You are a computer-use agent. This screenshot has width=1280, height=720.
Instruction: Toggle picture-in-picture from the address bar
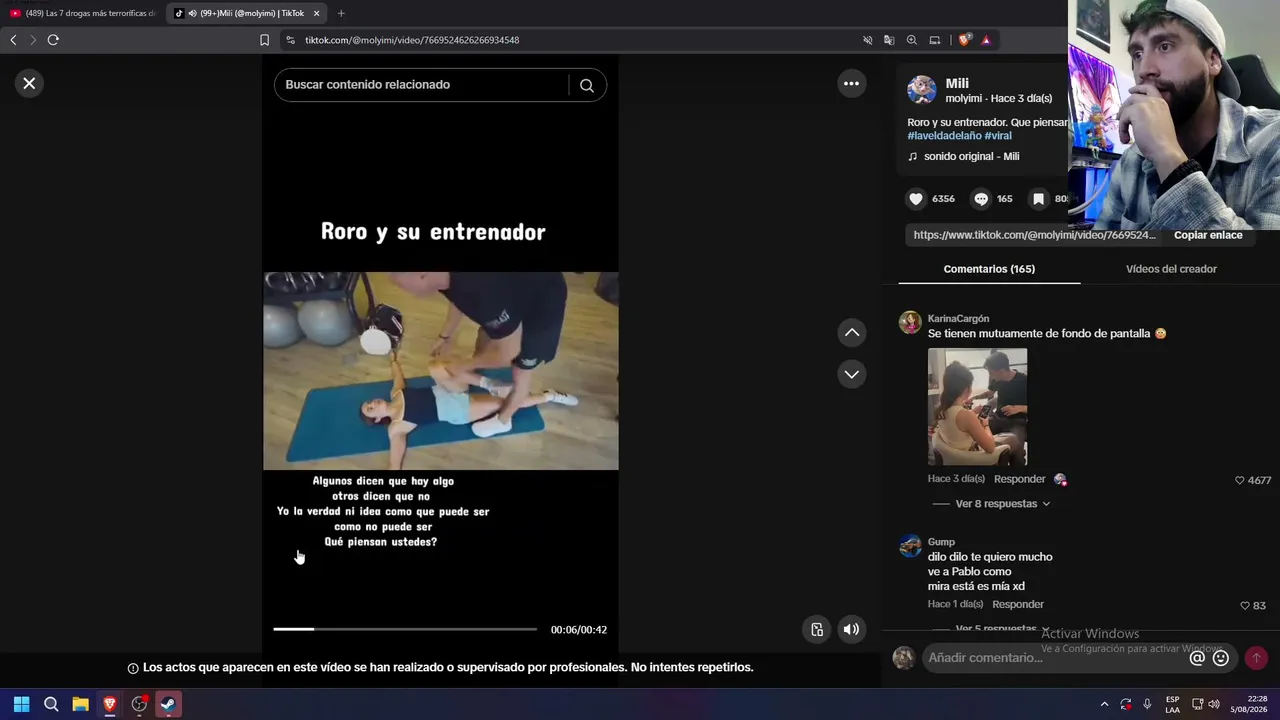pos(935,40)
